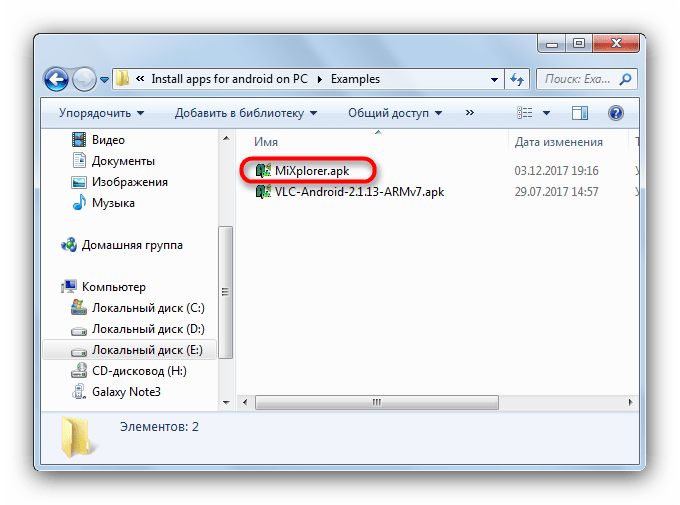
Task: Click the magnifier search icon
Action: tap(625, 79)
